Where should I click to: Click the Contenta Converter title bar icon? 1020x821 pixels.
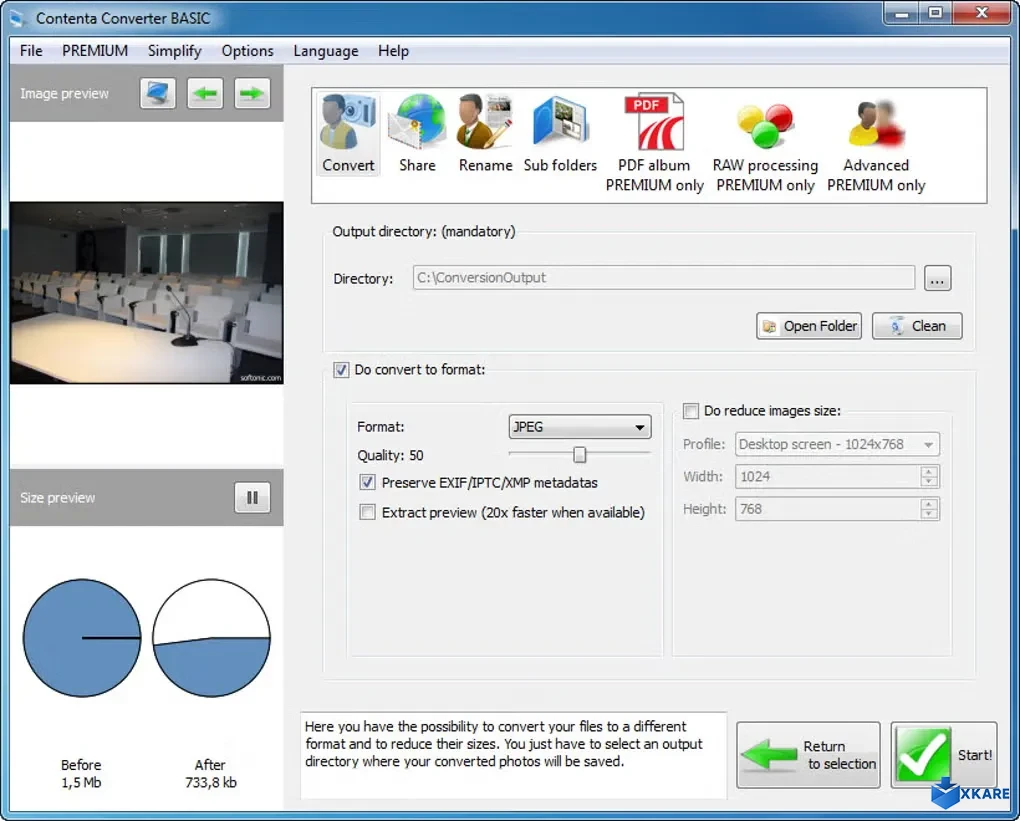(18, 18)
